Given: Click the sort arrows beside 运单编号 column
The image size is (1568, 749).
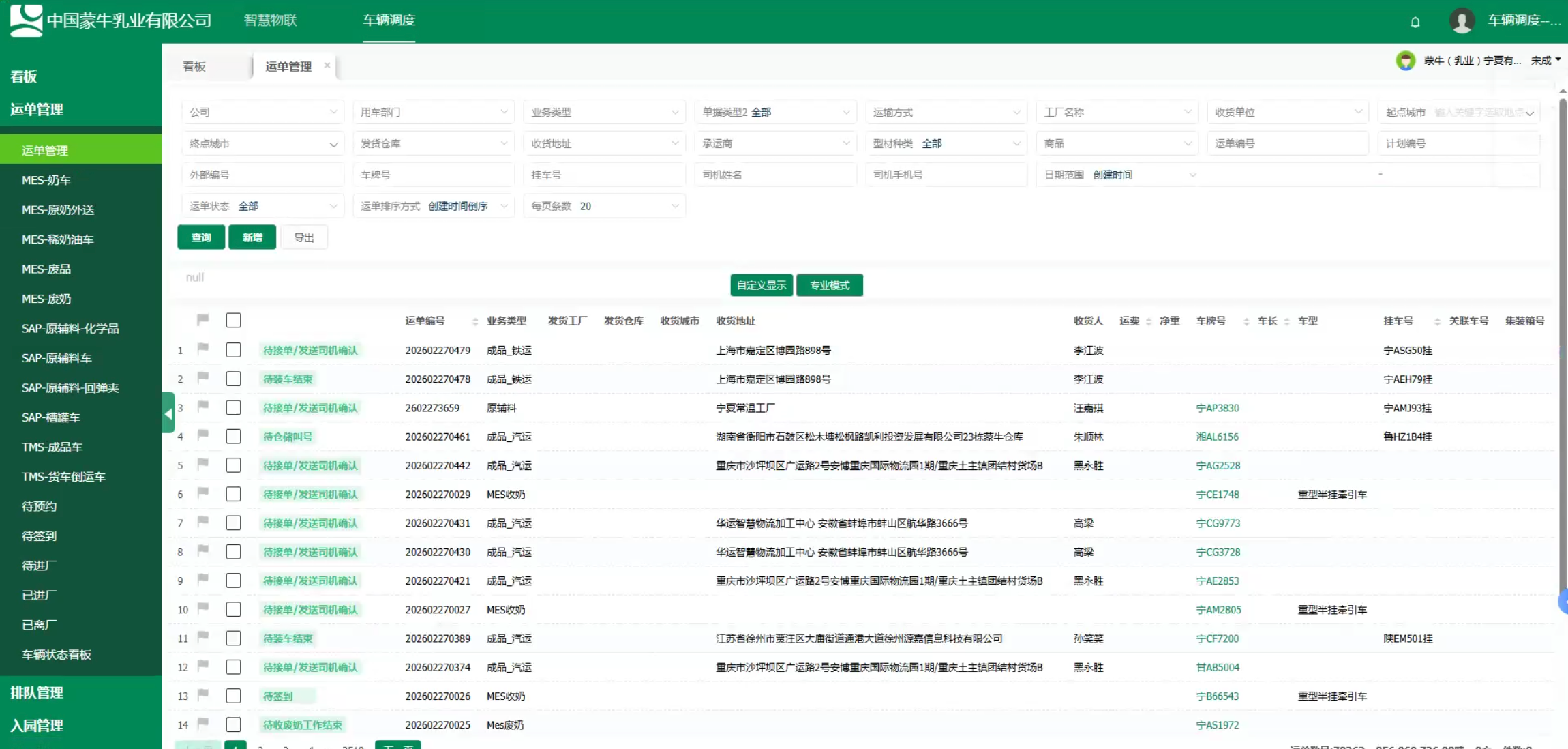Looking at the screenshot, I should pyautogui.click(x=474, y=321).
